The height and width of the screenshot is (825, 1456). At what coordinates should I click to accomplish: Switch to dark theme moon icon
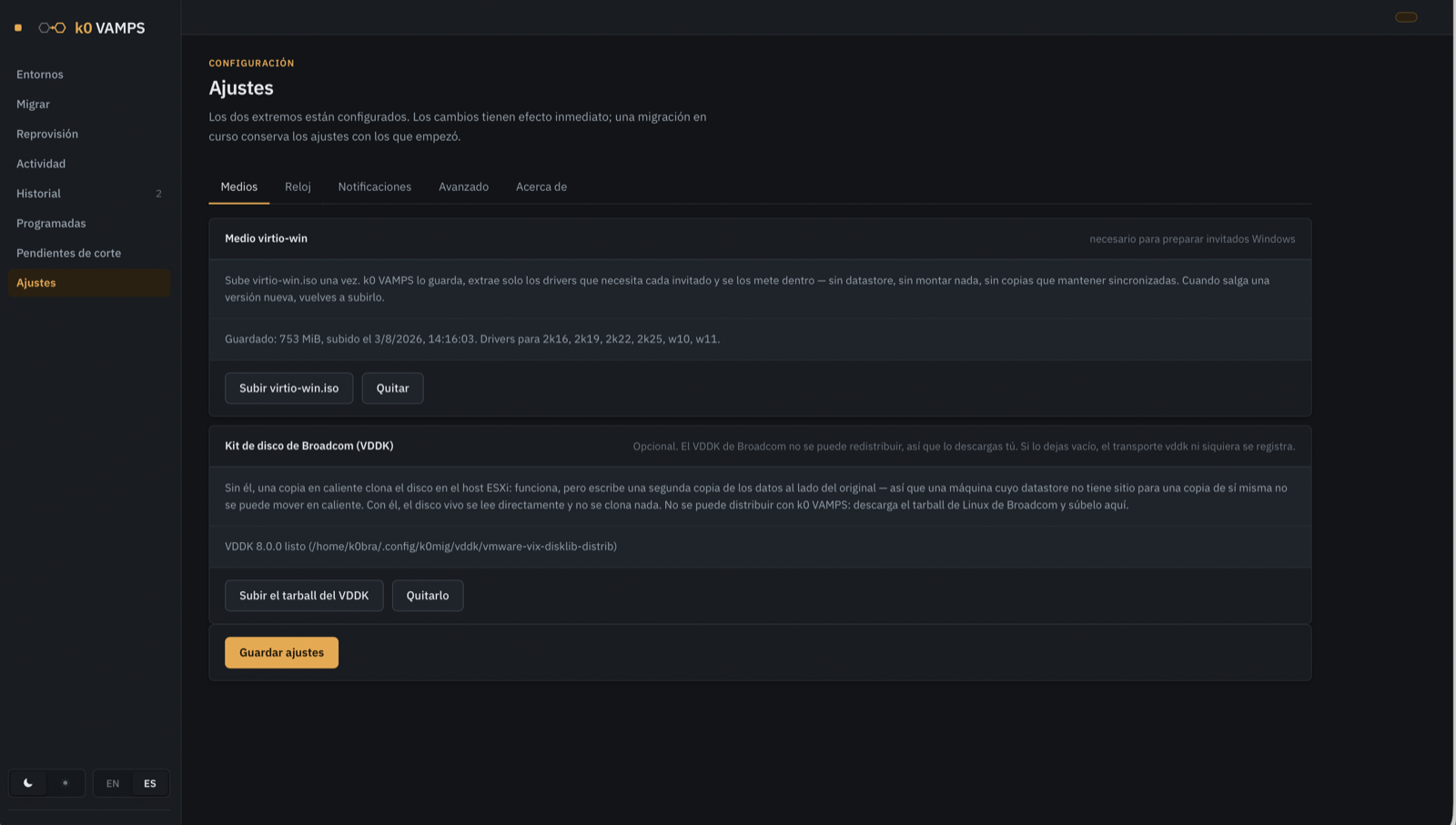pos(28,783)
